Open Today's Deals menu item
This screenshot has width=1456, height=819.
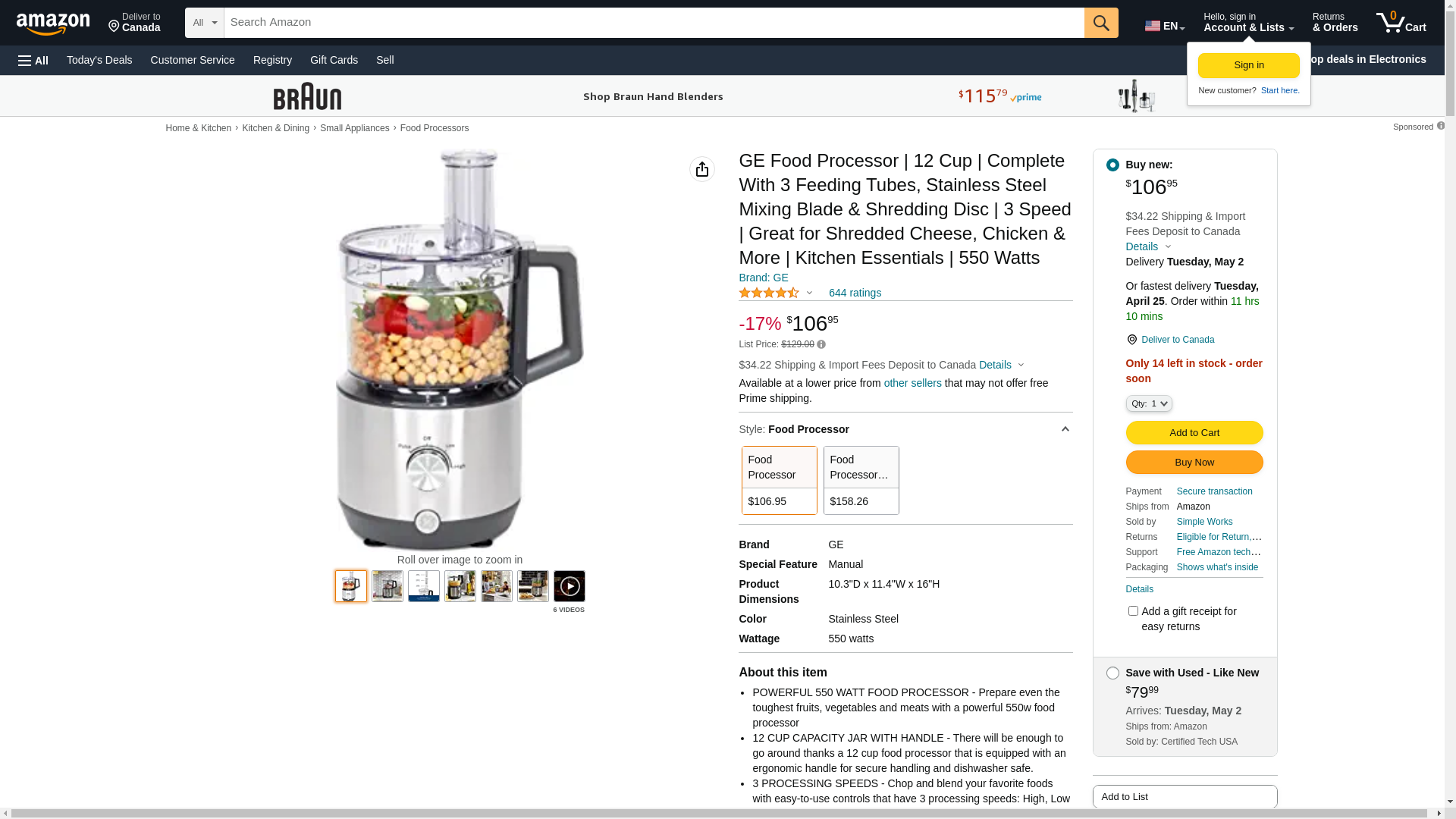[99, 60]
